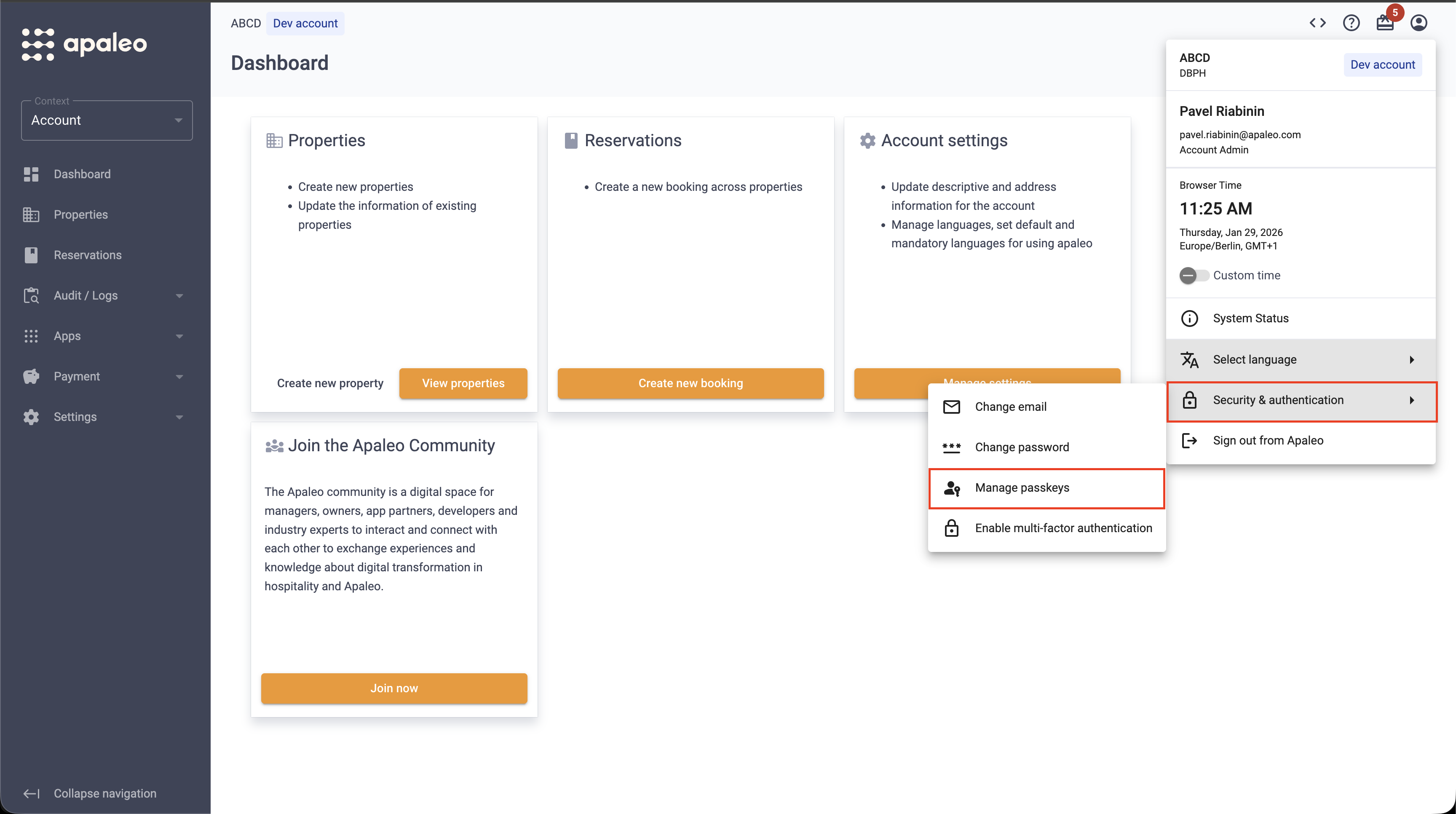The image size is (1456, 814).
Task: Click the Reservations bookmark icon in sidebar
Action: tap(31, 255)
